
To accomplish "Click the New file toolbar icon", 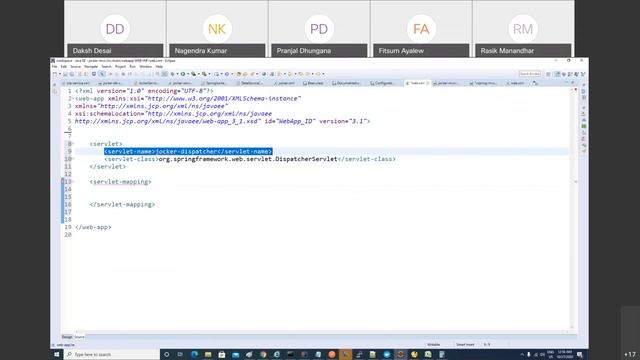I will tap(55, 74).
